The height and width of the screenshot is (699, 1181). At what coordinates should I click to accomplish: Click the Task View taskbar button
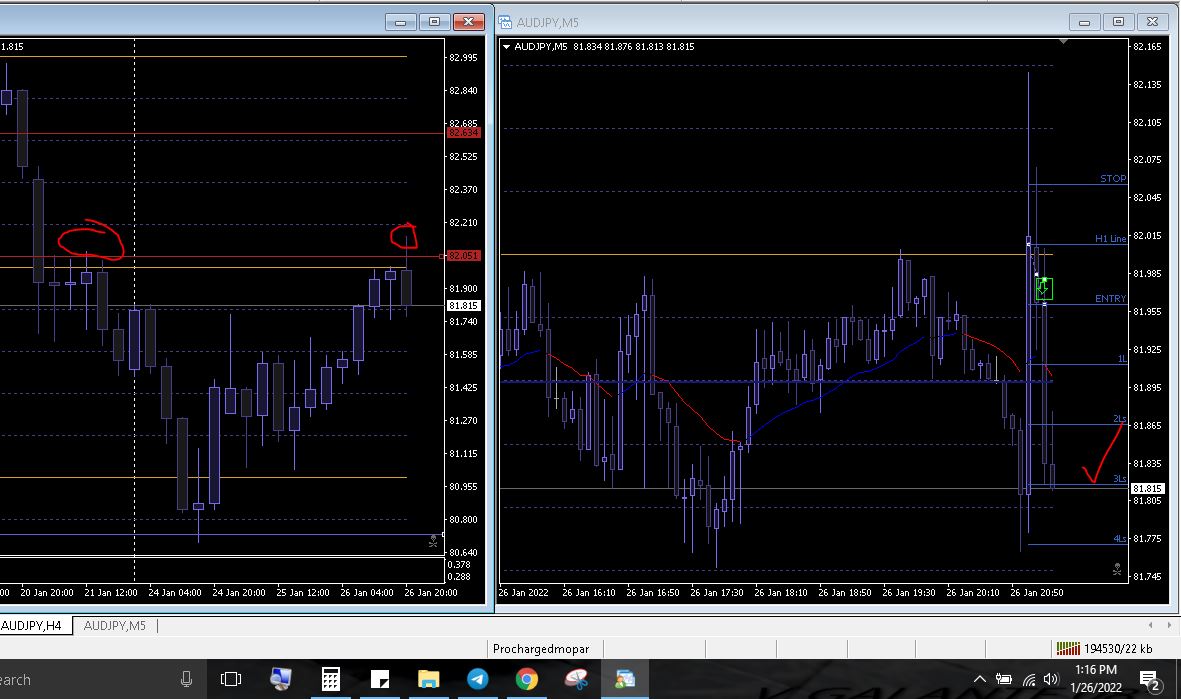[x=231, y=680]
